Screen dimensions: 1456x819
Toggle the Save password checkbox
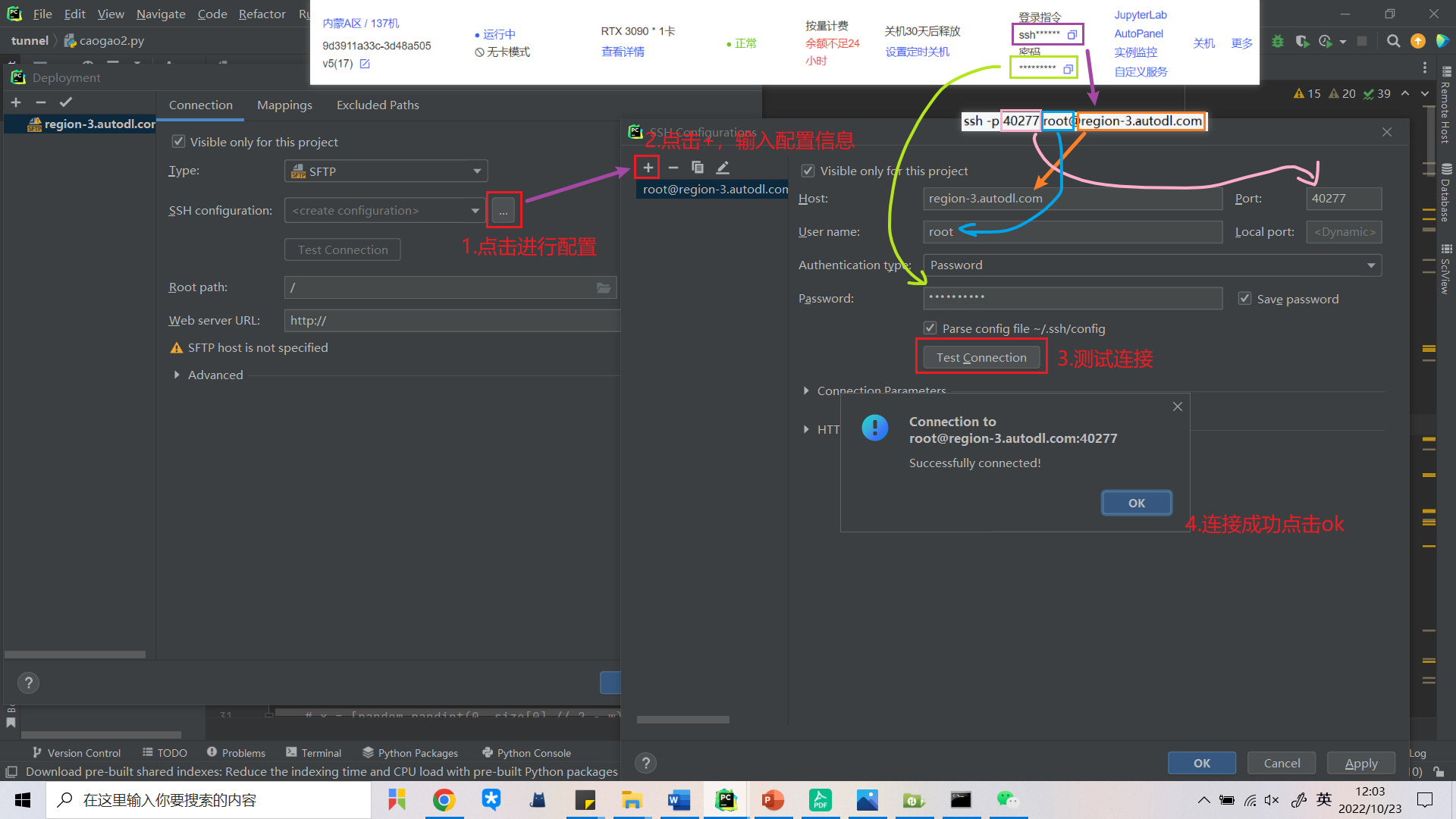[1244, 299]
